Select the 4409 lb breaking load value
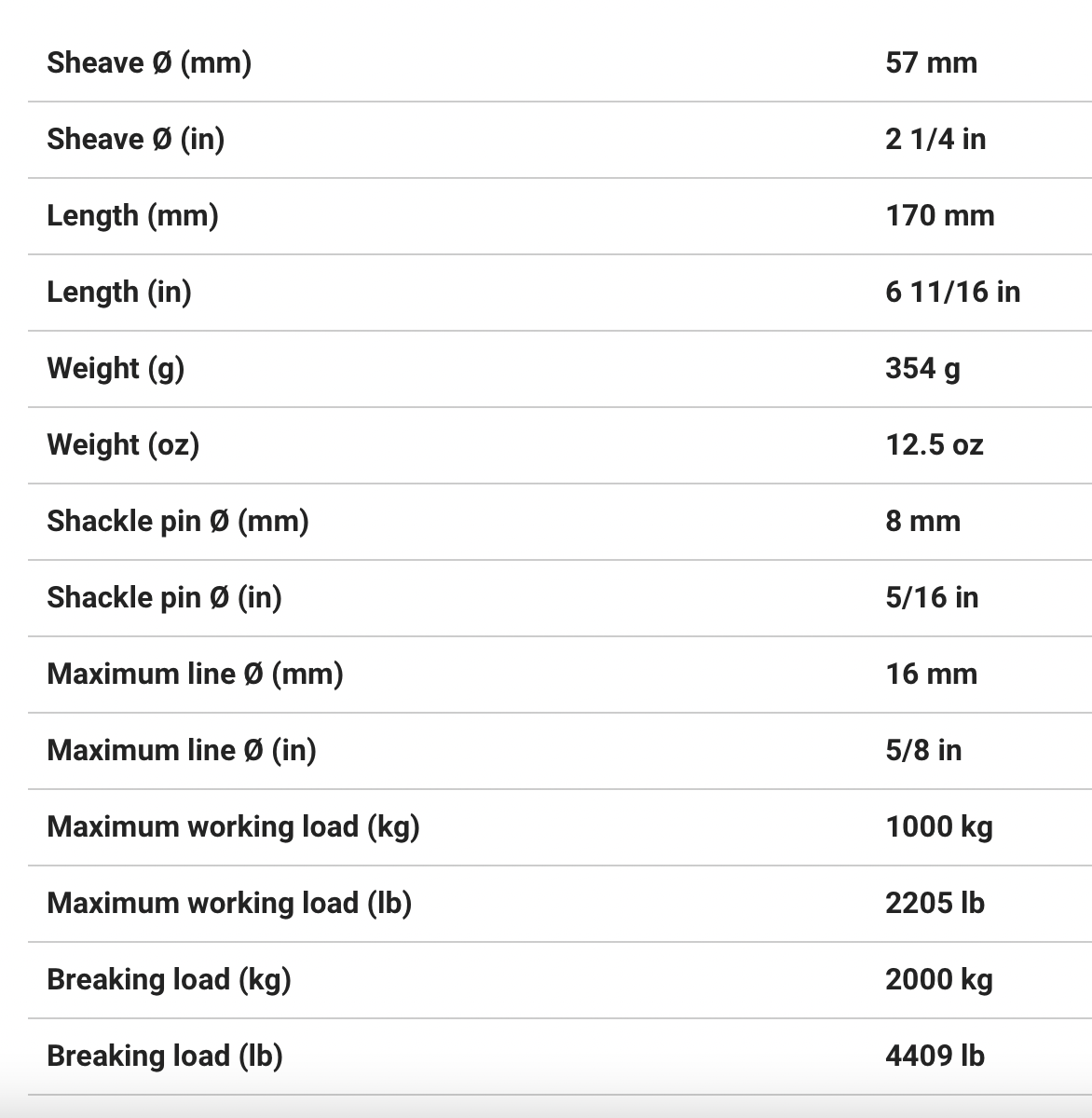The image size is (1092, 1118). (x=935, y=1057)
